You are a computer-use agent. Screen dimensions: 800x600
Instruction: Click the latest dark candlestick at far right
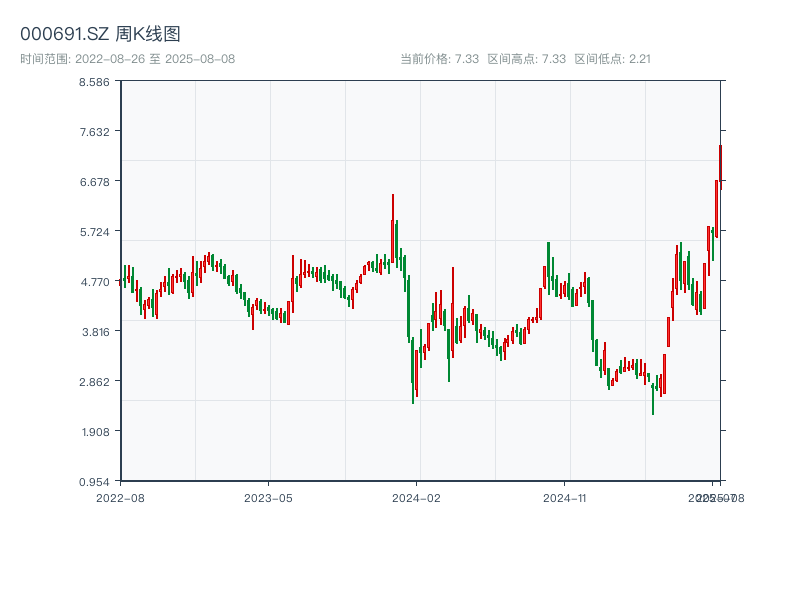720,165
